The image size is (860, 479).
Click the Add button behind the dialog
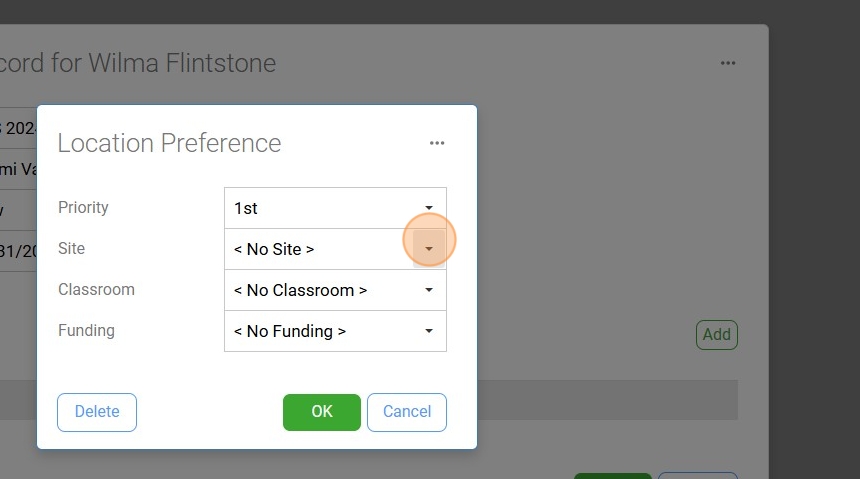coord(717,335)
